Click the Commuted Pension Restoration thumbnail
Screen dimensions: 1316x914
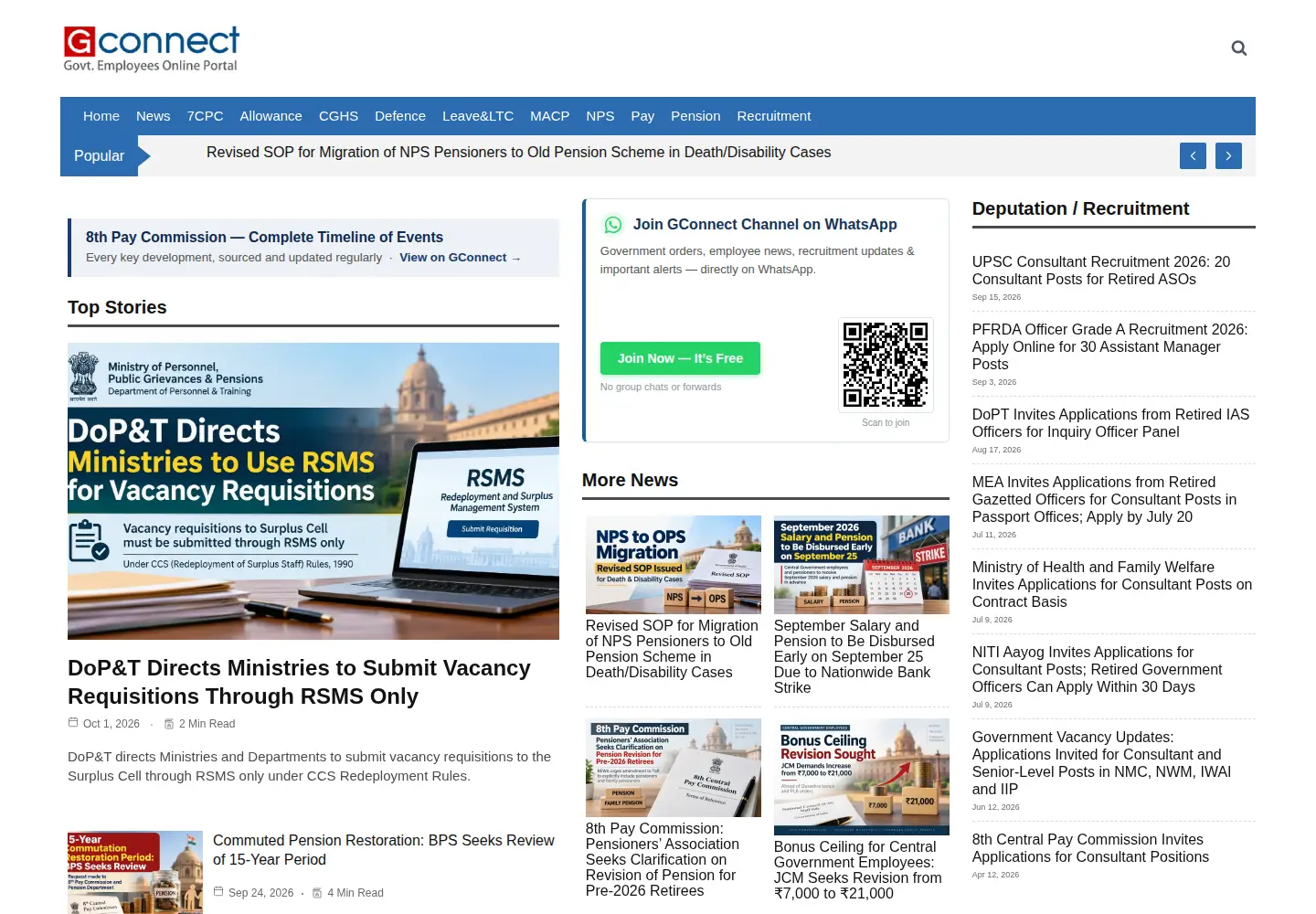click(135, 872)
